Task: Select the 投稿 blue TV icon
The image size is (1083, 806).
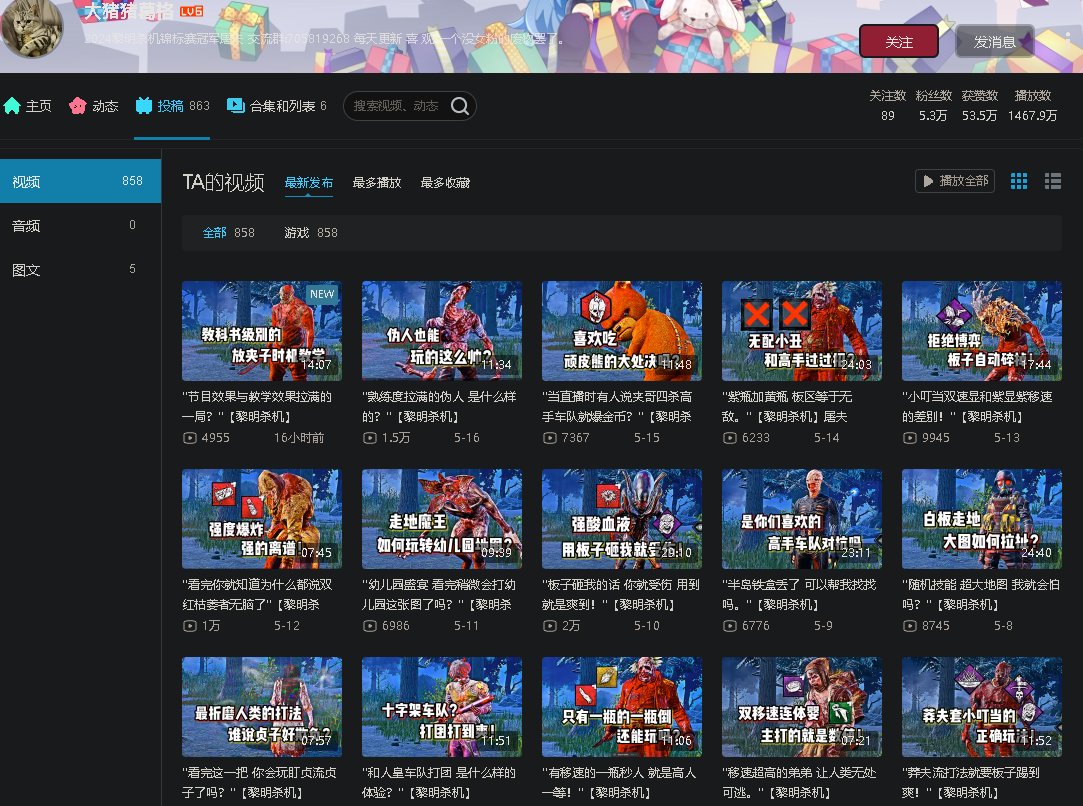Action: tap(144, 106)
